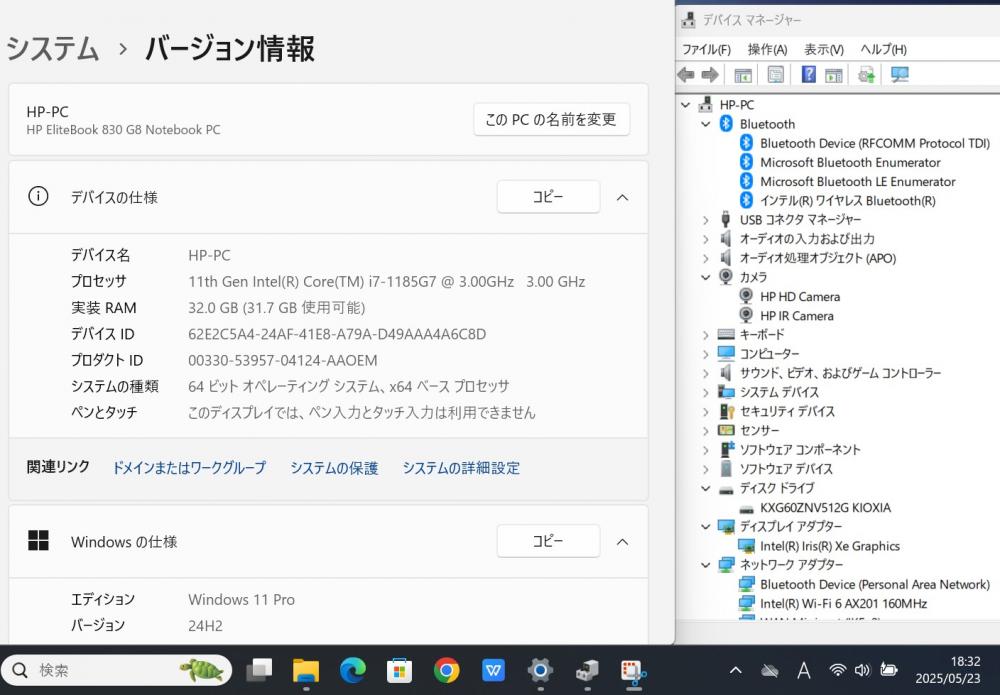Click the Scan for hardware changes monitor icon
Viewport: 1000px width, 695px height.
pyautogui.click(x=899, y=75)
